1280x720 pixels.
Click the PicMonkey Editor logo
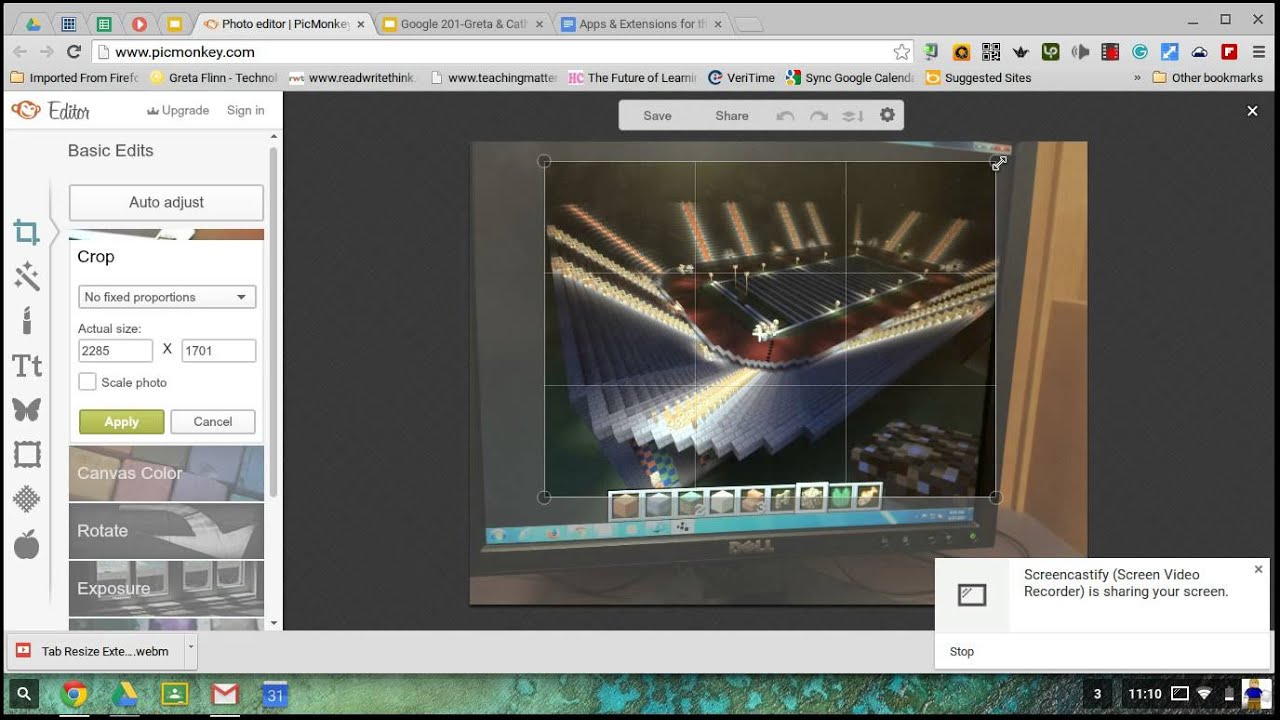pyautogui.click(x=51, y=111)
